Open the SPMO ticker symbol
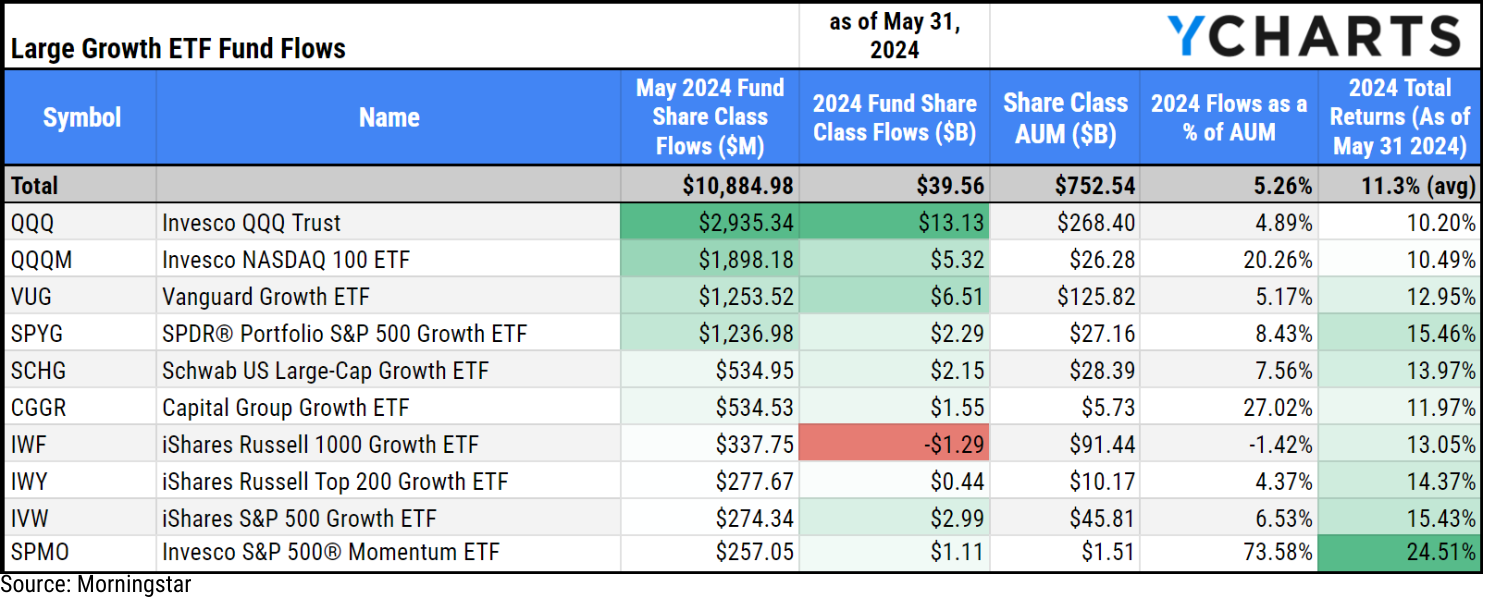1500x600 pixels. coord(31,551)
